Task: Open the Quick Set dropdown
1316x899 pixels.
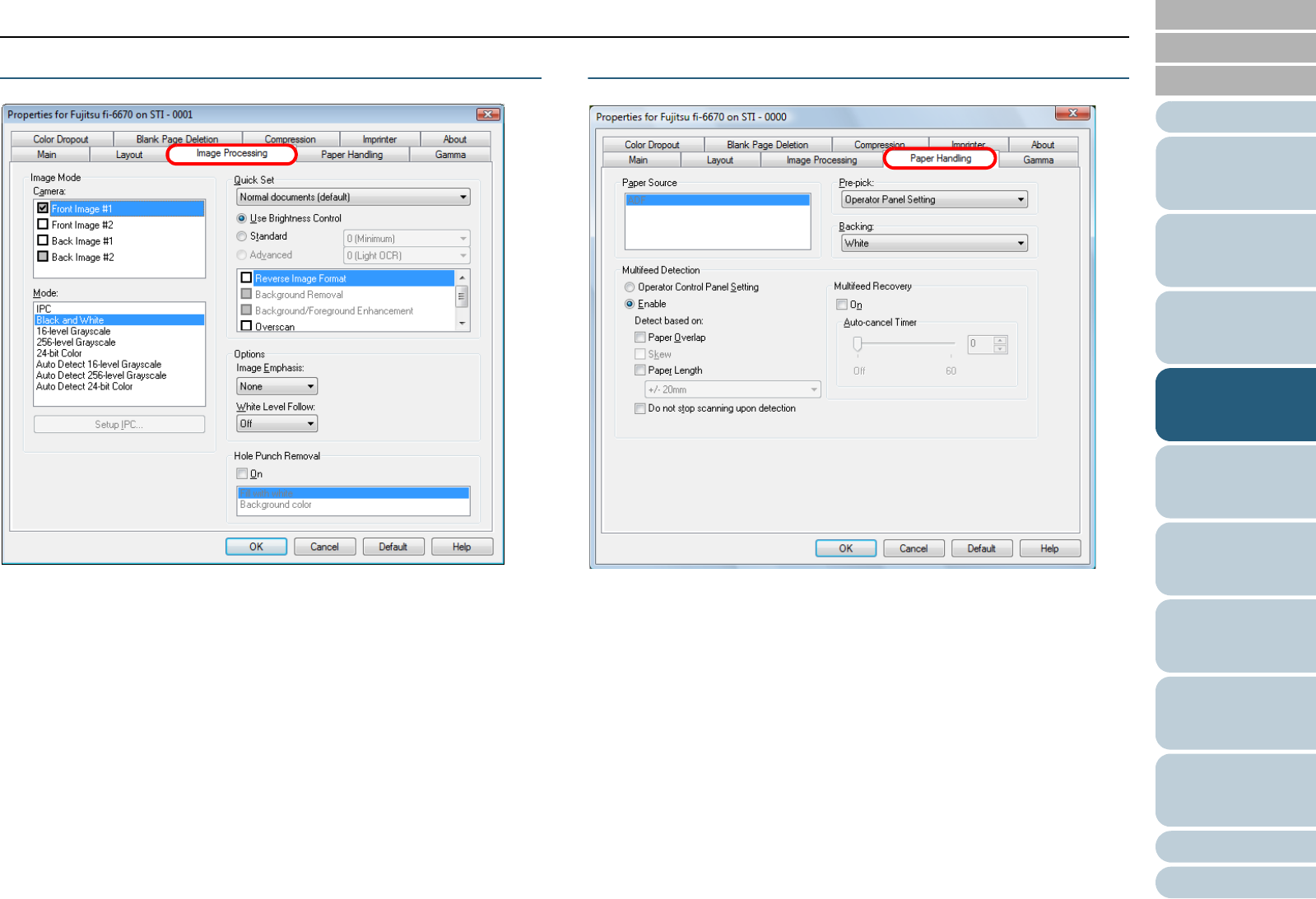Action: [353, 198]
